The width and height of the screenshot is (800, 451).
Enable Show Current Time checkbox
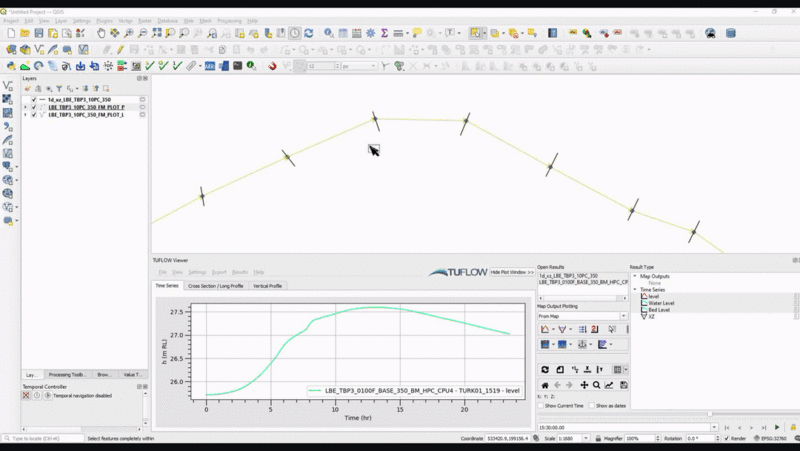coord(541,406)
